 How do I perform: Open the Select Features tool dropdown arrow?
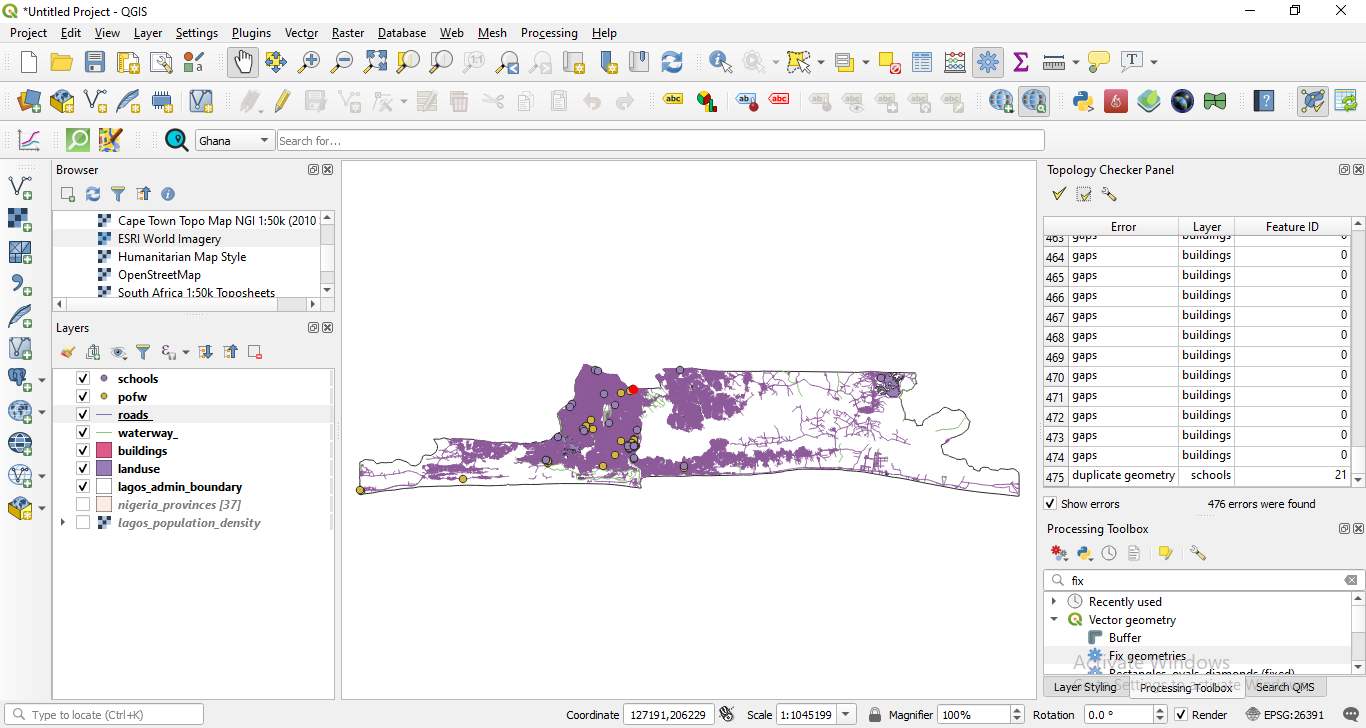(x=821, y=62)
